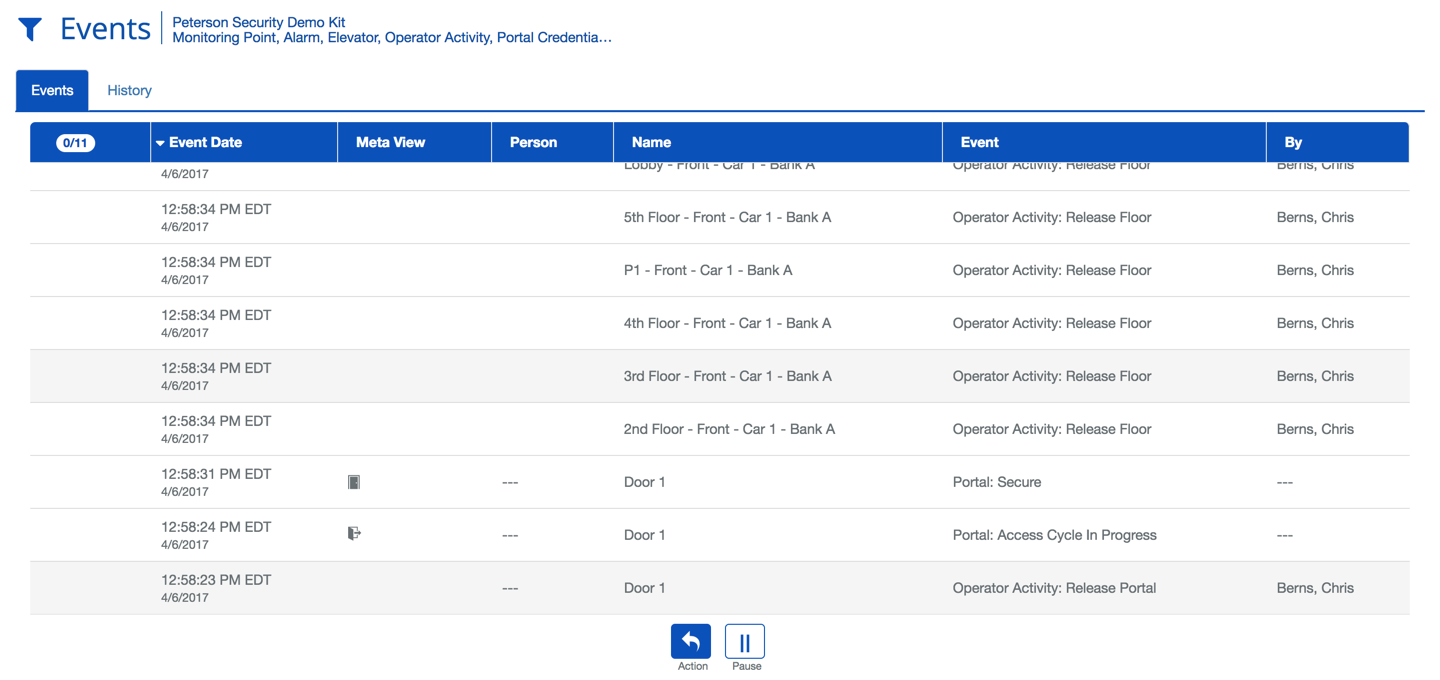Click the door icon in Portal: Secure row
The width and height of the screenshot is (1440, 680).
[x=354, y=482]
